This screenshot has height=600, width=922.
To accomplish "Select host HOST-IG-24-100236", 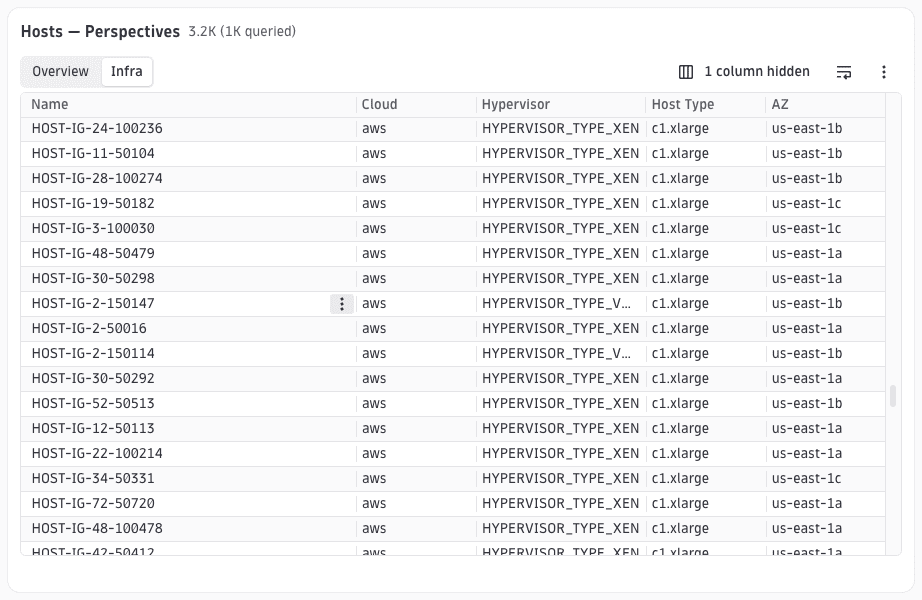I will [x=97, y=129].
